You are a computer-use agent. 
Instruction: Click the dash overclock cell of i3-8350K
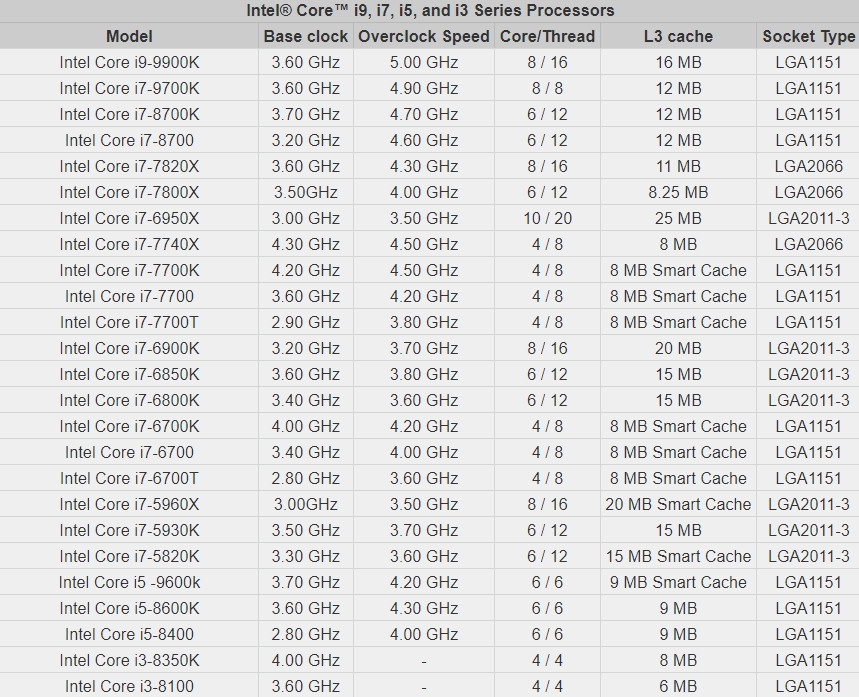(423, 661)
